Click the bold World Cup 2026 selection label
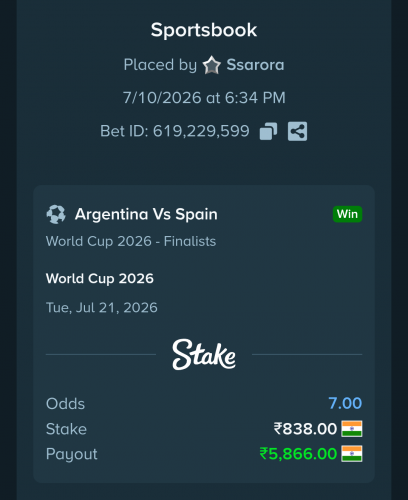This screenshot has height=500, width=408. pyautogui.click(x=100, y=278)
